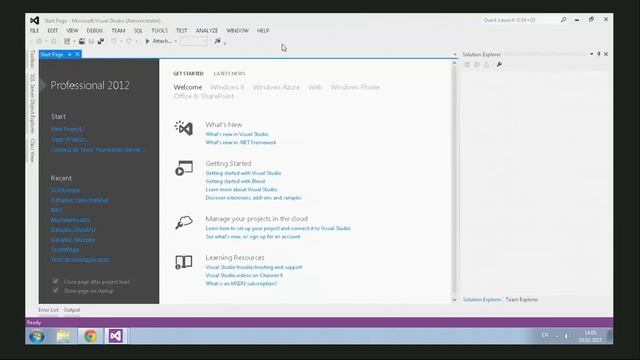Click the New Project... link
Screen dimensions: 640x360
coord(68,129)
